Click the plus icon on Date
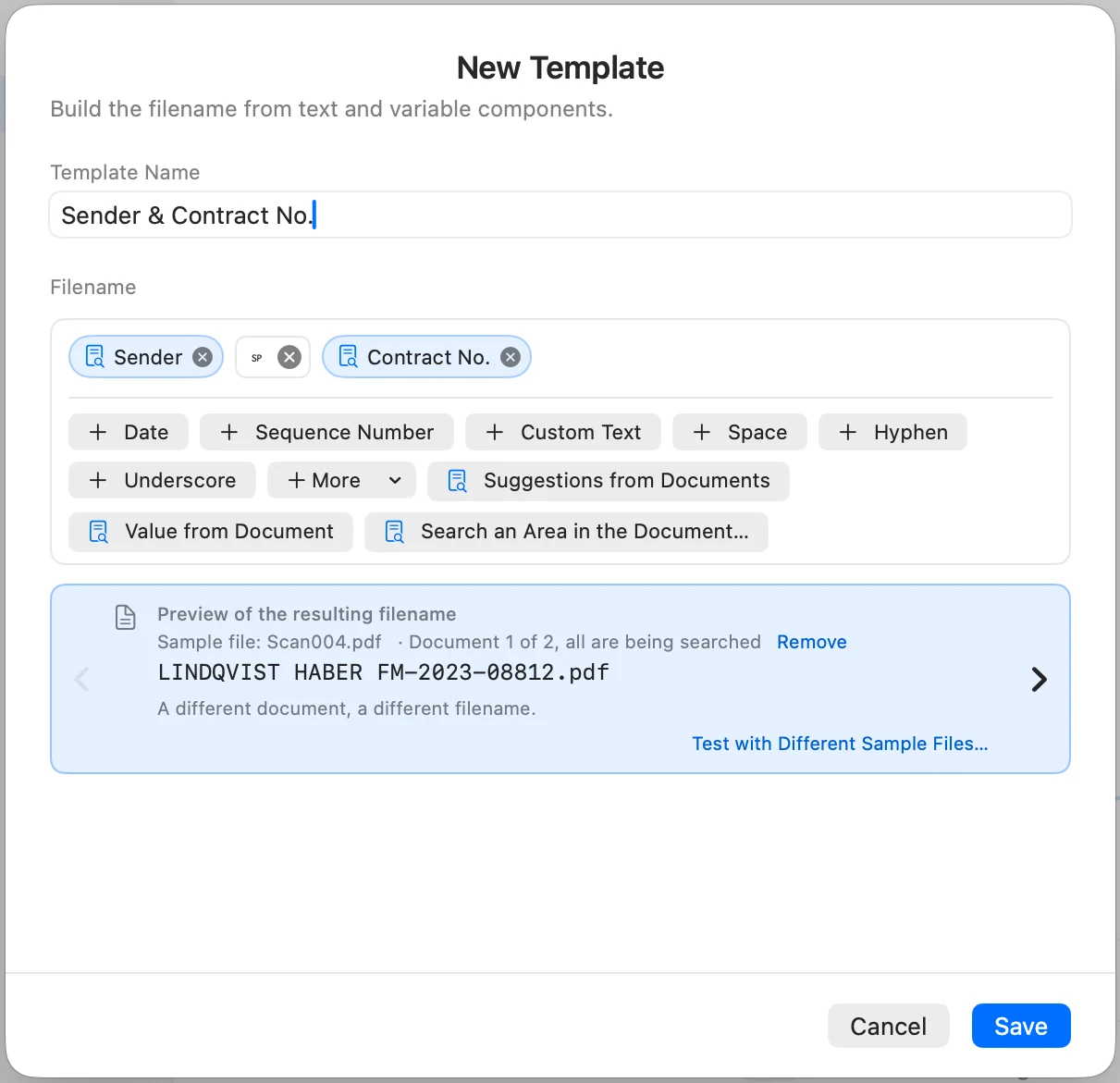Image resolution: width=1120 pixels, height=1083 pixels. tap(97, 432)
